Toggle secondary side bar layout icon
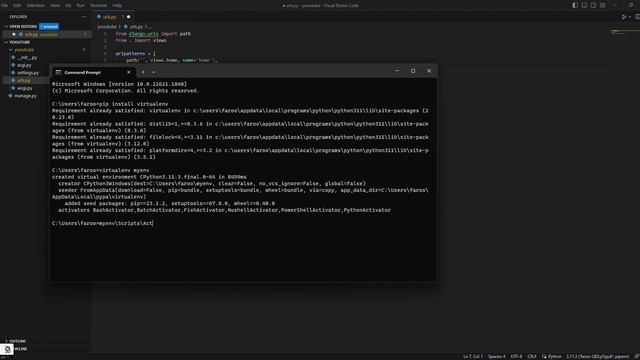Image resolution: width=640 pixels, height=360 pixels. point(593,5)
